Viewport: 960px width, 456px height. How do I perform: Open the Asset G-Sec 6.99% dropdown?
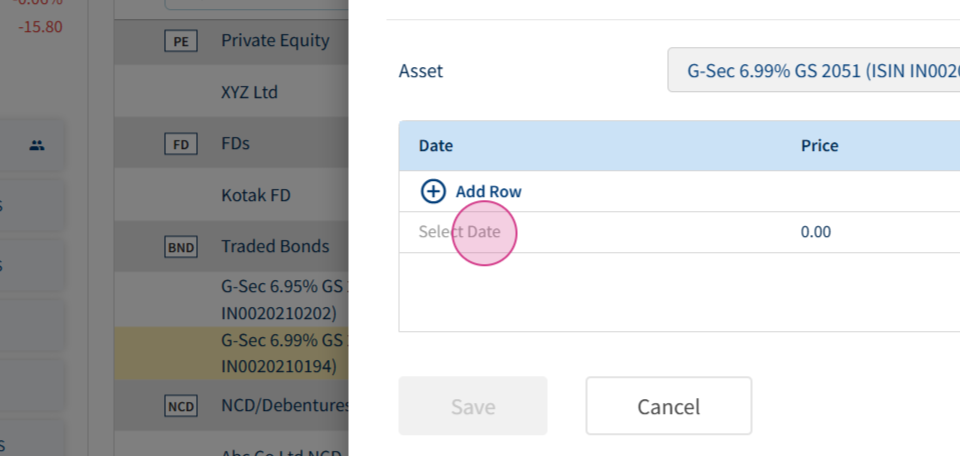pyautogui.click(x=814, y=70)
